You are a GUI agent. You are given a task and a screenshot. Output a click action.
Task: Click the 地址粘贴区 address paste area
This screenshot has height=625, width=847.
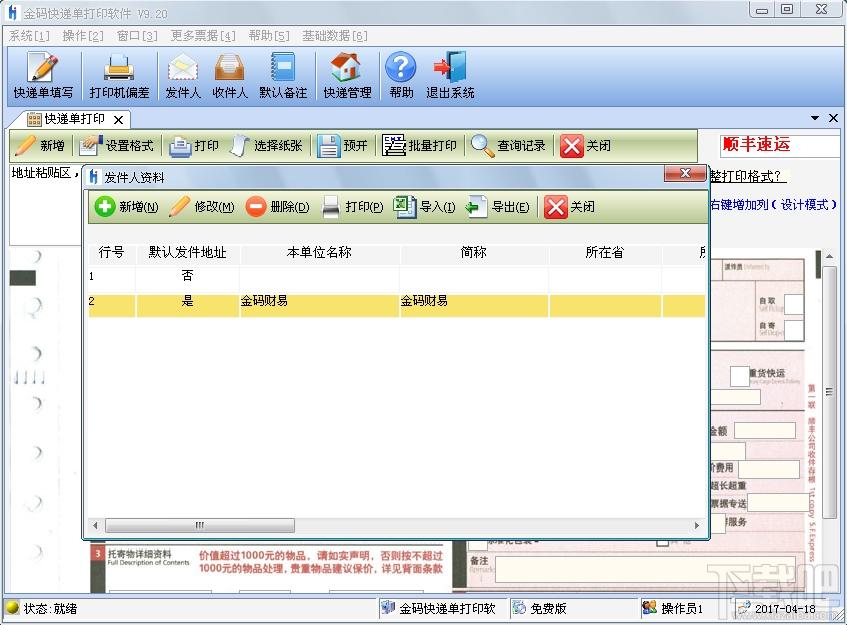(45, 205)
